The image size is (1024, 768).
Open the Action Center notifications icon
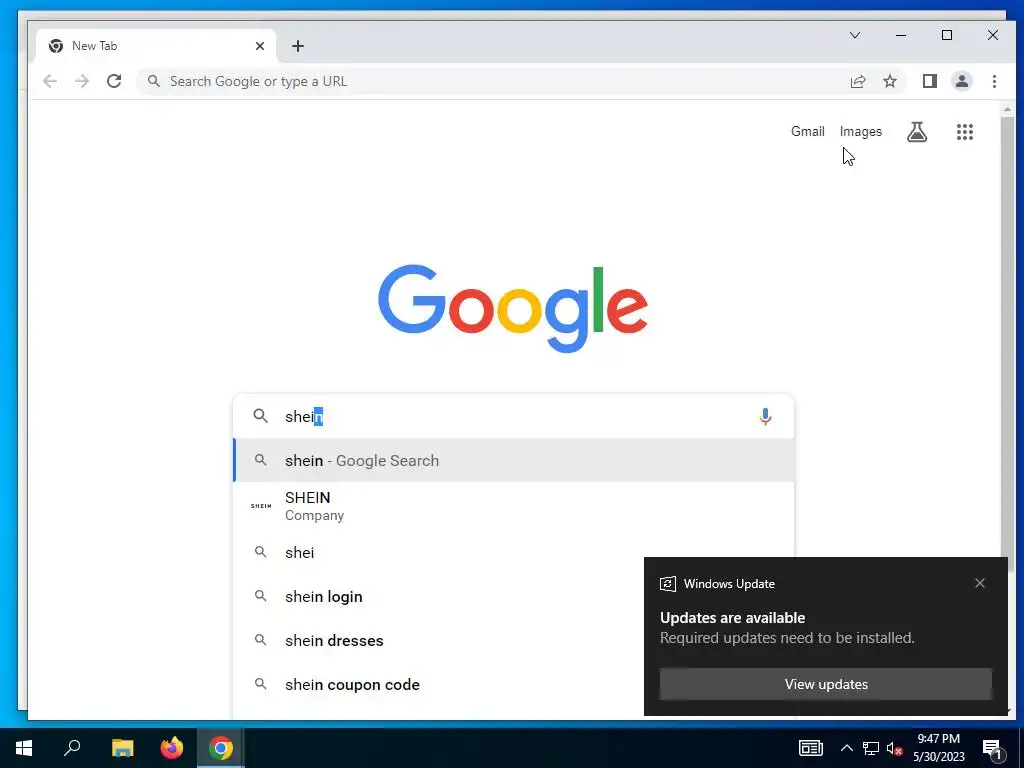(x=992, y=748)
